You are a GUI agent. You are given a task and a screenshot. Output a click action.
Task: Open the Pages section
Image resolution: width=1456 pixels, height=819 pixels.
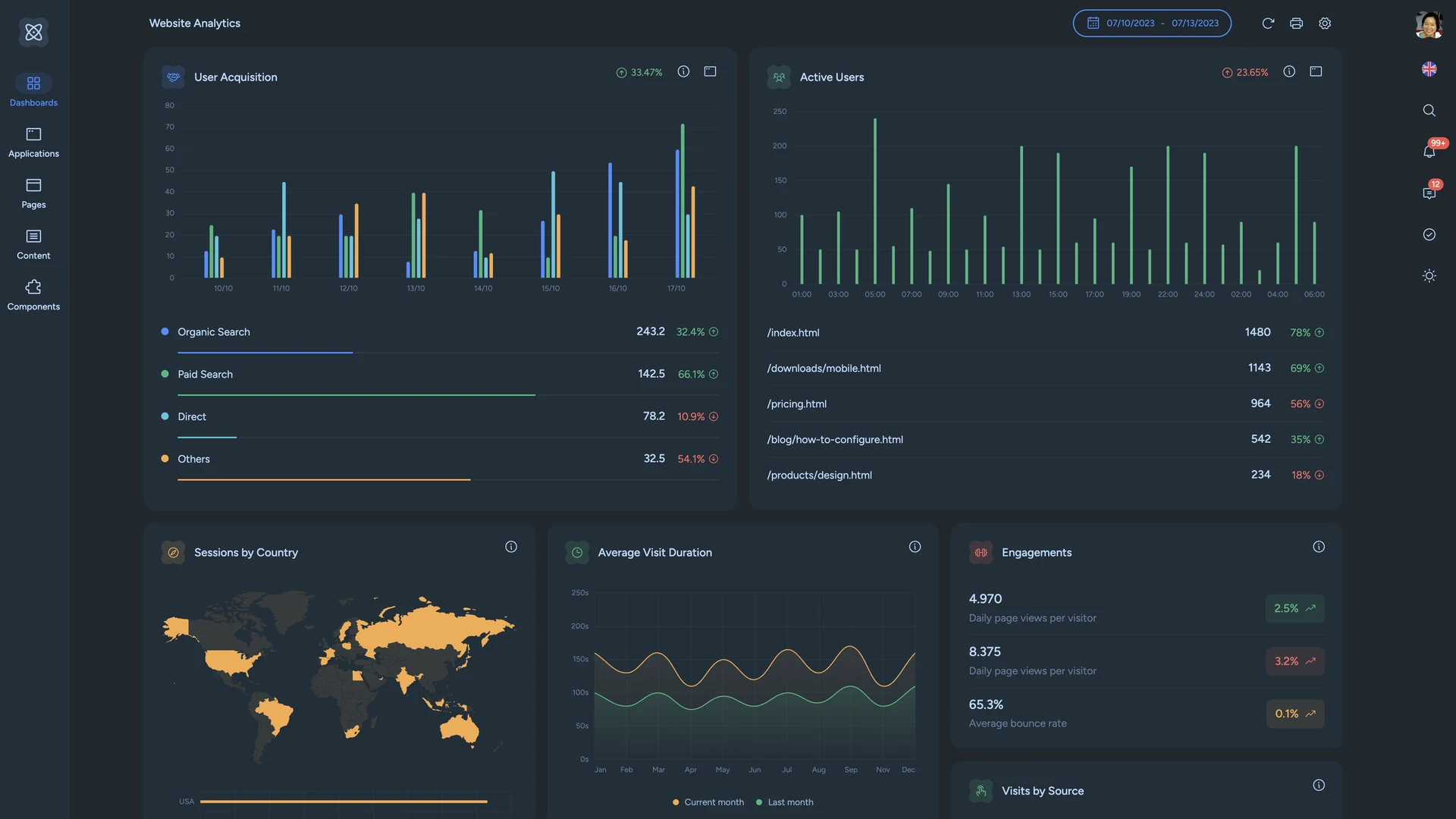[33, 193]
